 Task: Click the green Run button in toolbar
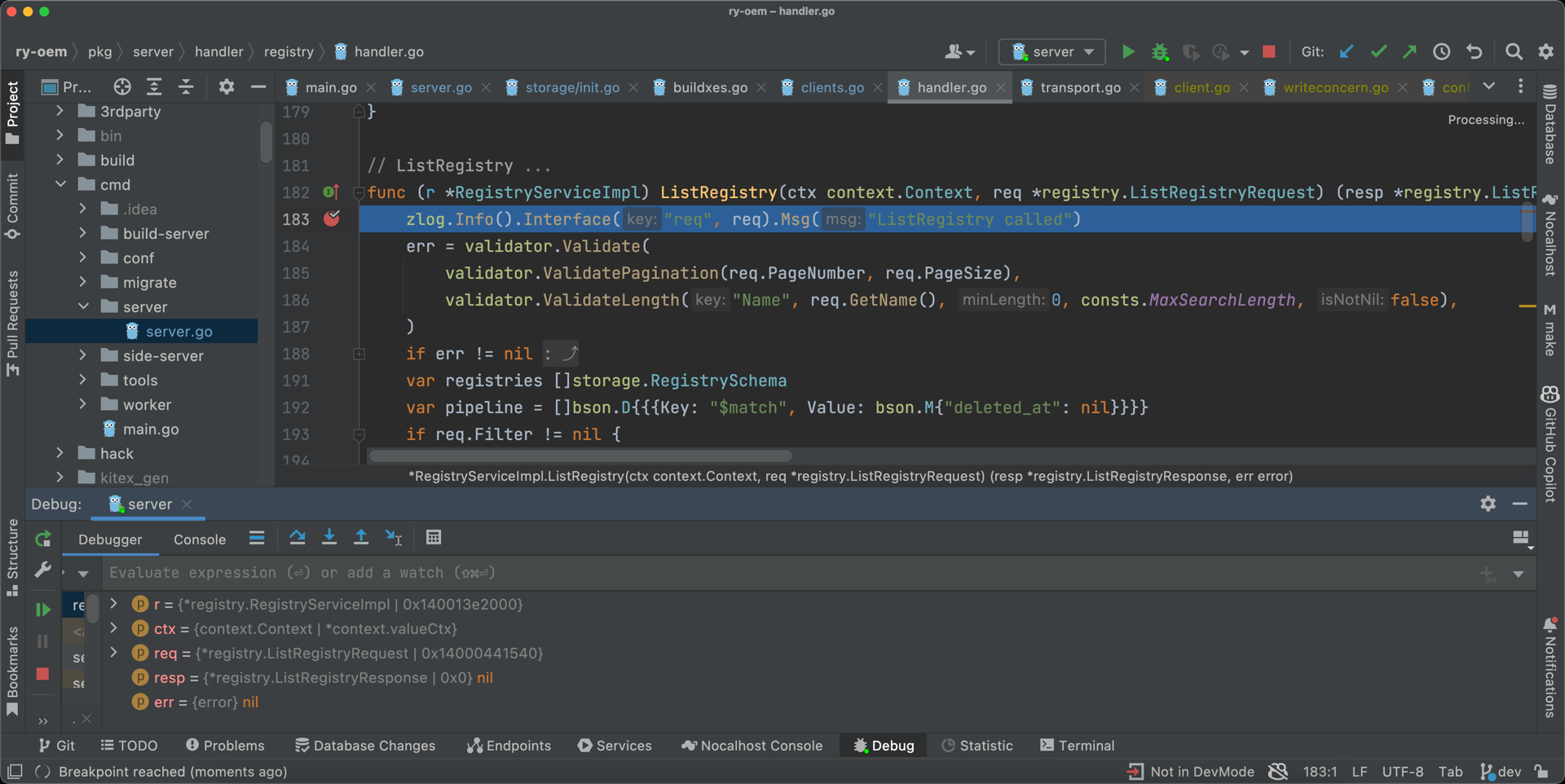[1128, 52]
